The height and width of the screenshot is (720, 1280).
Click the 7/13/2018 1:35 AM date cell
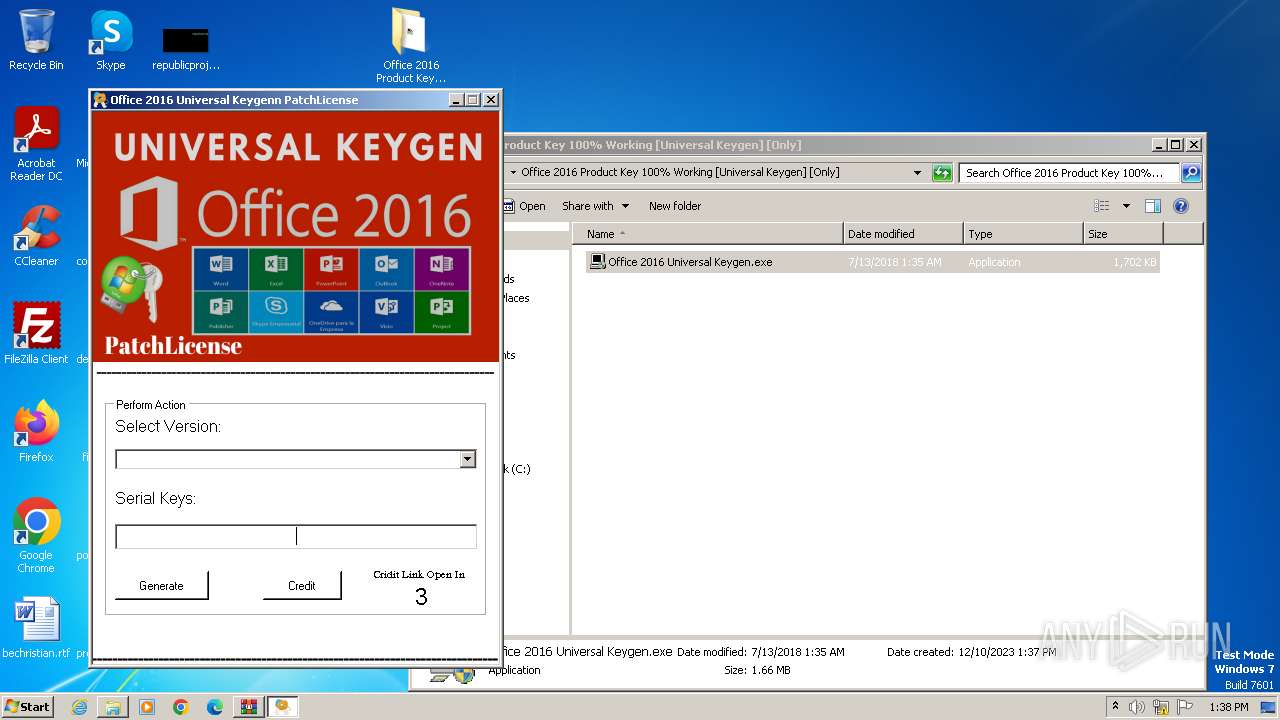[894, 262]
